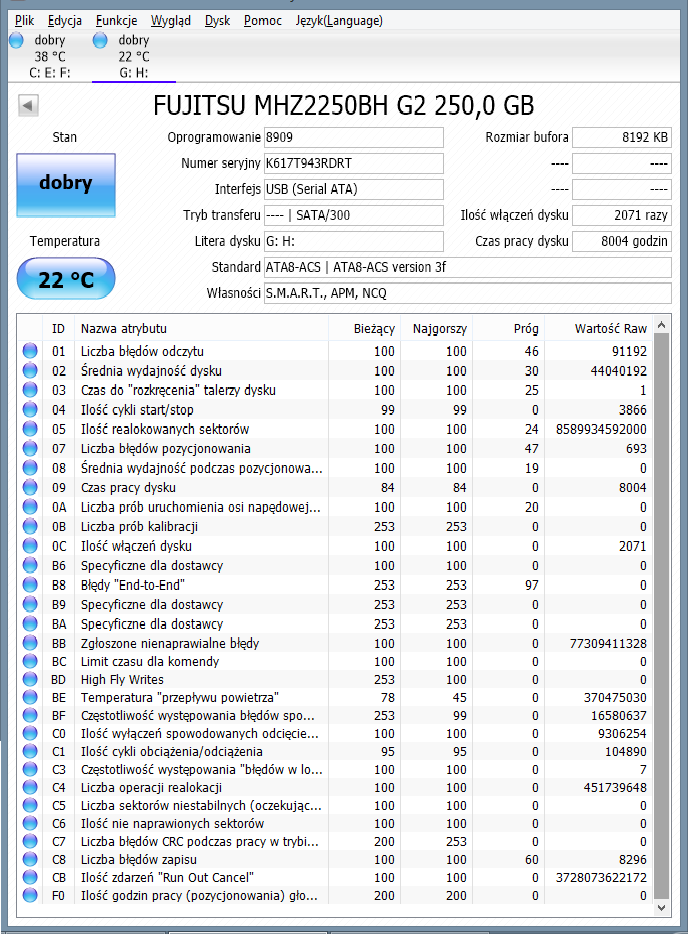Select the status orb for drive G: H:
This screenshot has height=937, width=691.
(100, 41)
